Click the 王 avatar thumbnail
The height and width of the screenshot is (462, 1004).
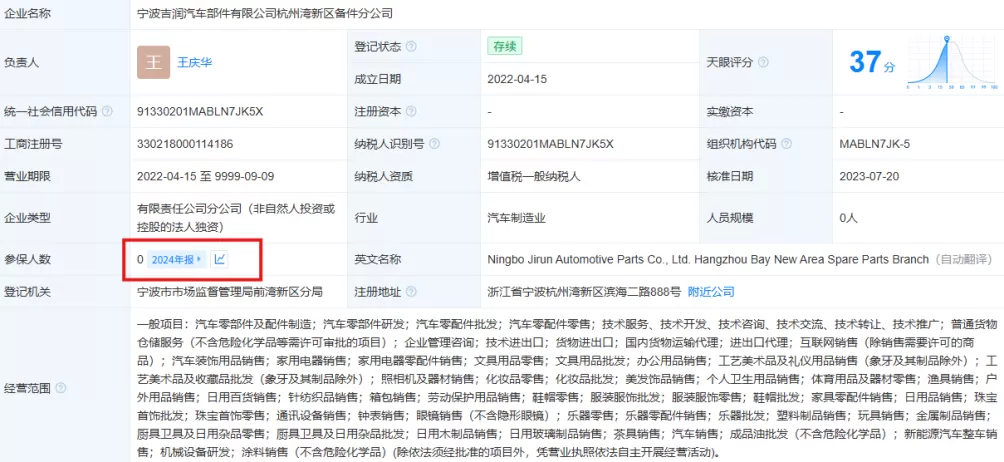154,62
